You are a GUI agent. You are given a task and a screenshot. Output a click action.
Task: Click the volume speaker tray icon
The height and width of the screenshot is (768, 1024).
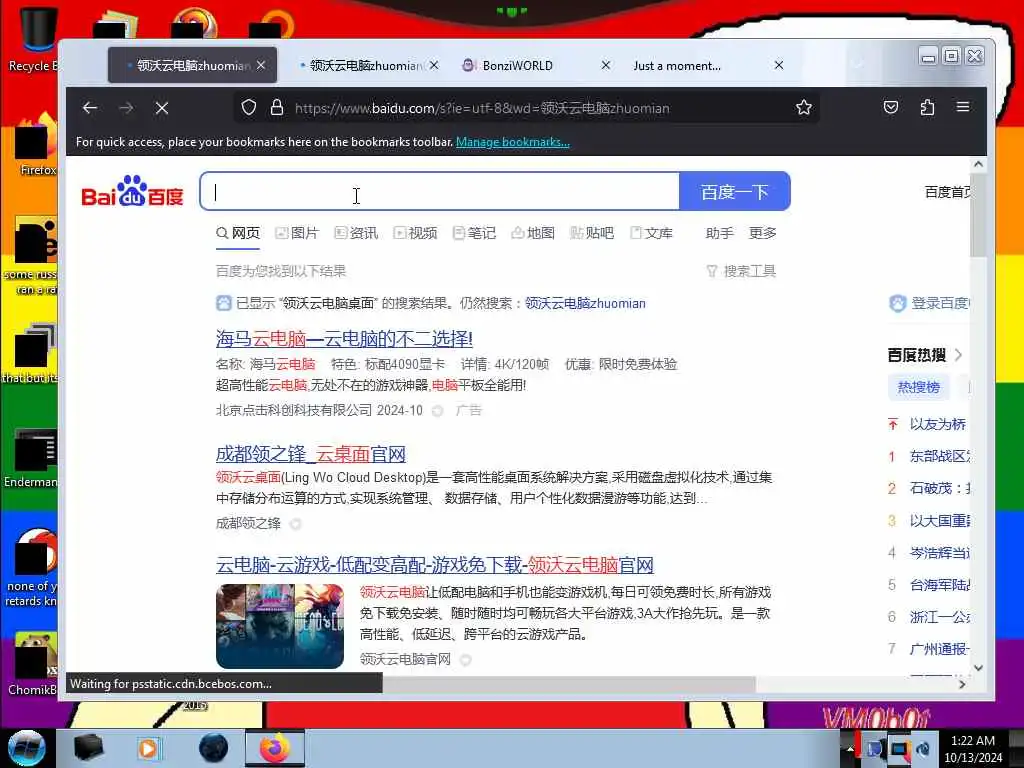[x=923, y=749]
